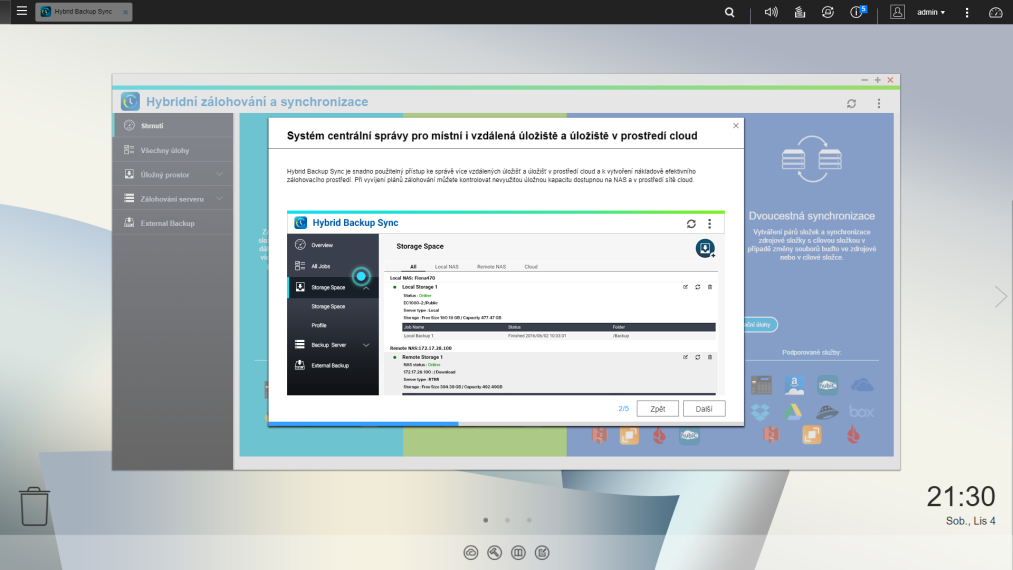Click the myQNAPcloud bottom dock icon
1013x570 pixels.
point(471,553)
